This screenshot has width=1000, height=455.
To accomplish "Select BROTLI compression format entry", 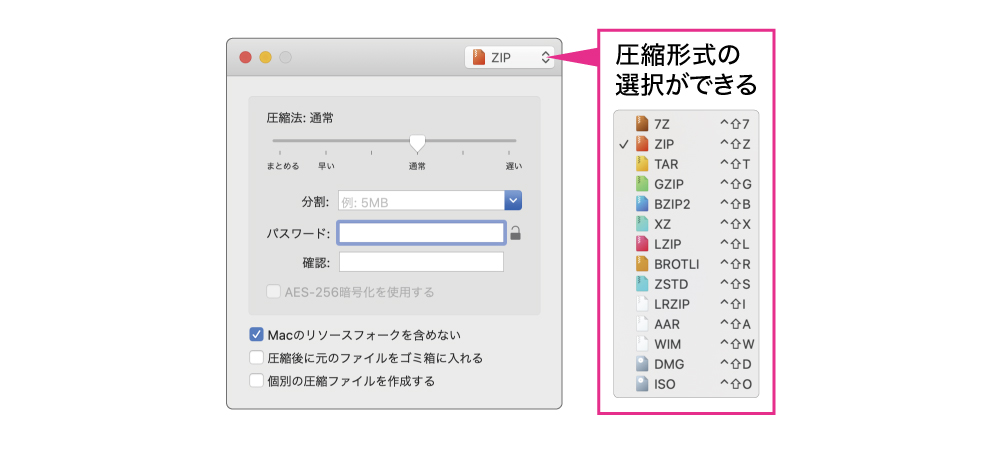I will point(686,264).
